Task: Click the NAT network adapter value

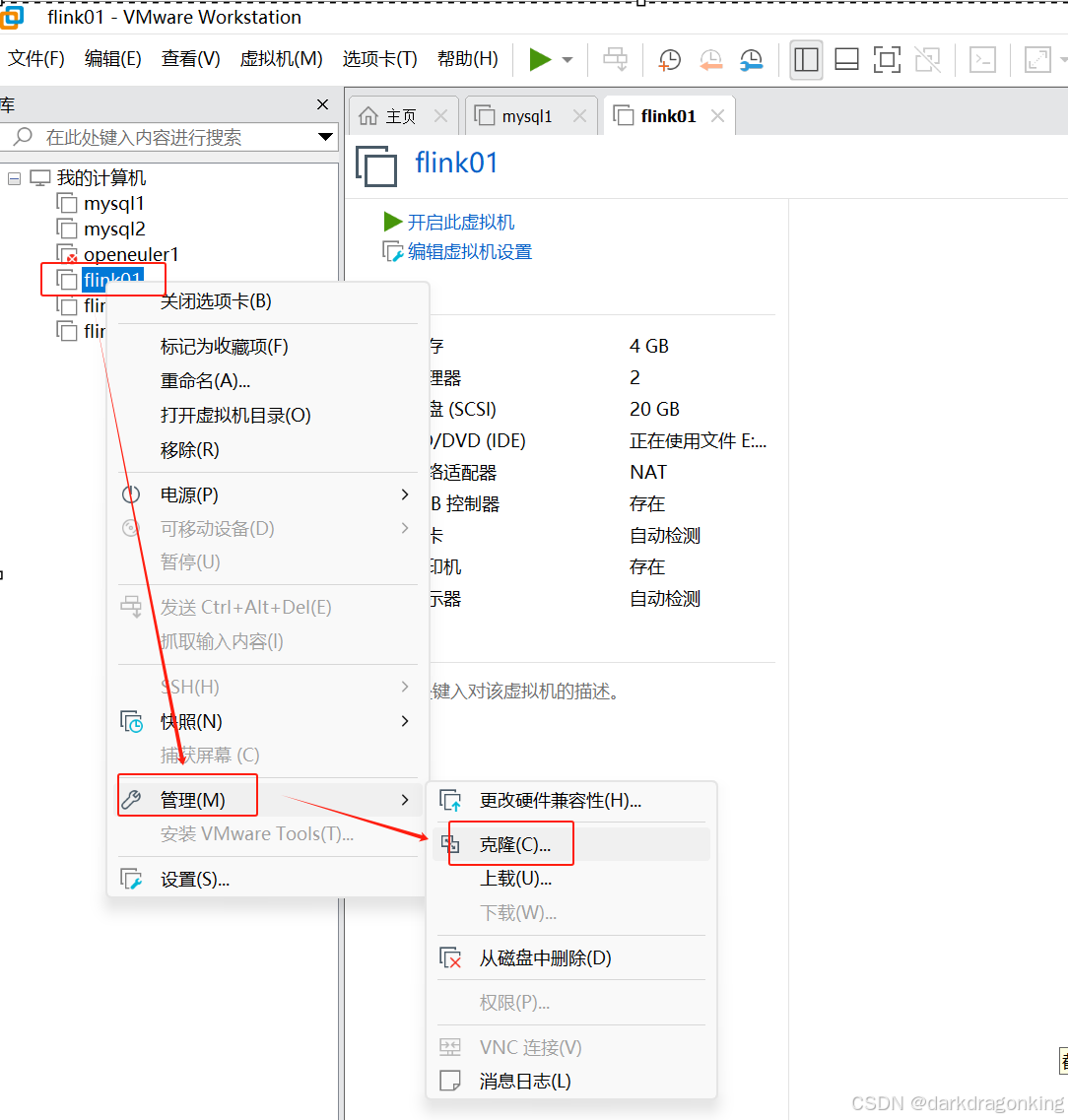Action: pyautogui.click(x=648, y=472)
